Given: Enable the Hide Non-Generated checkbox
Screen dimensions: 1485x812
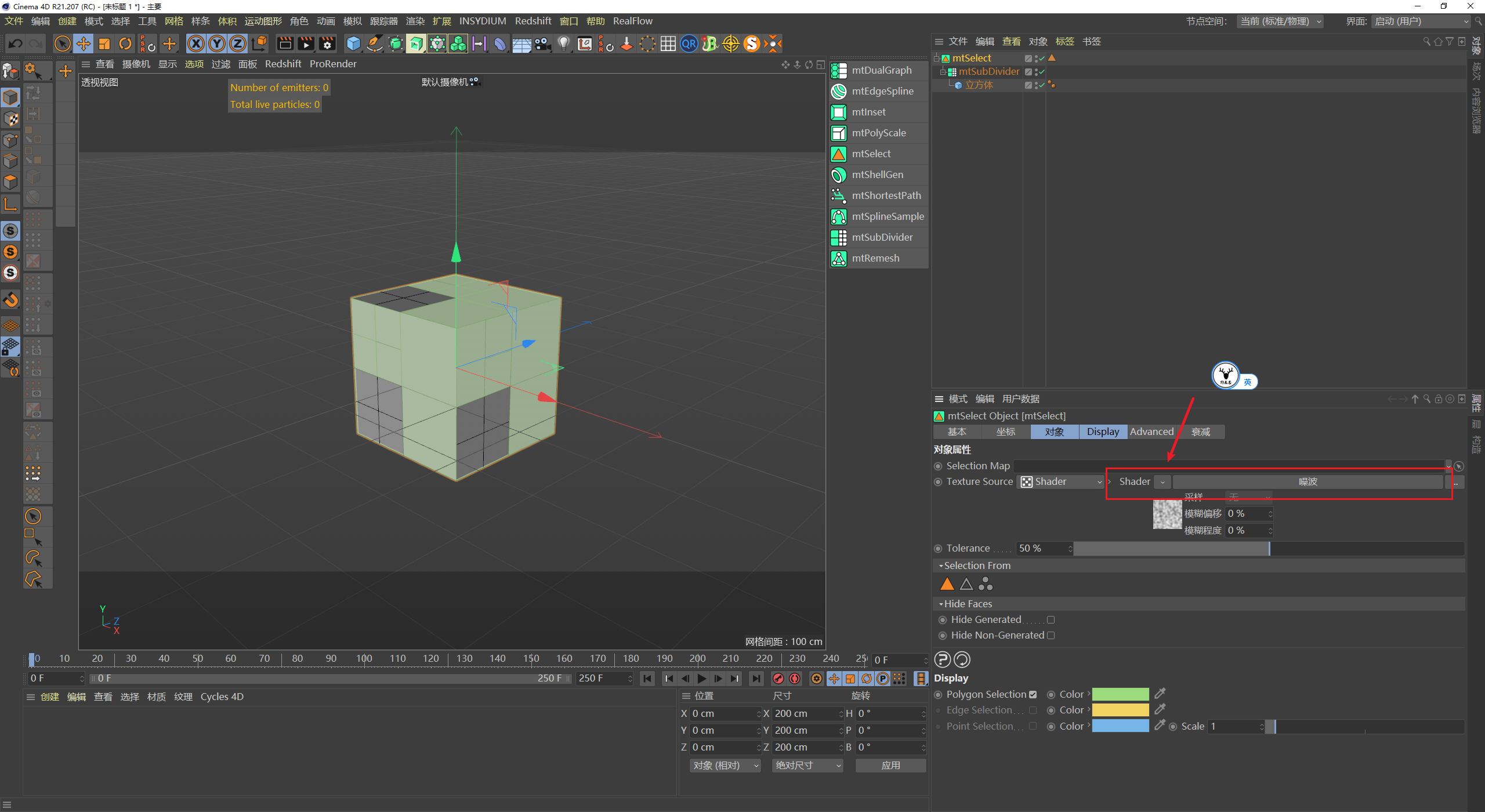Looking at the screenshot, I should pyautogui.click(x=1051, y=636).
